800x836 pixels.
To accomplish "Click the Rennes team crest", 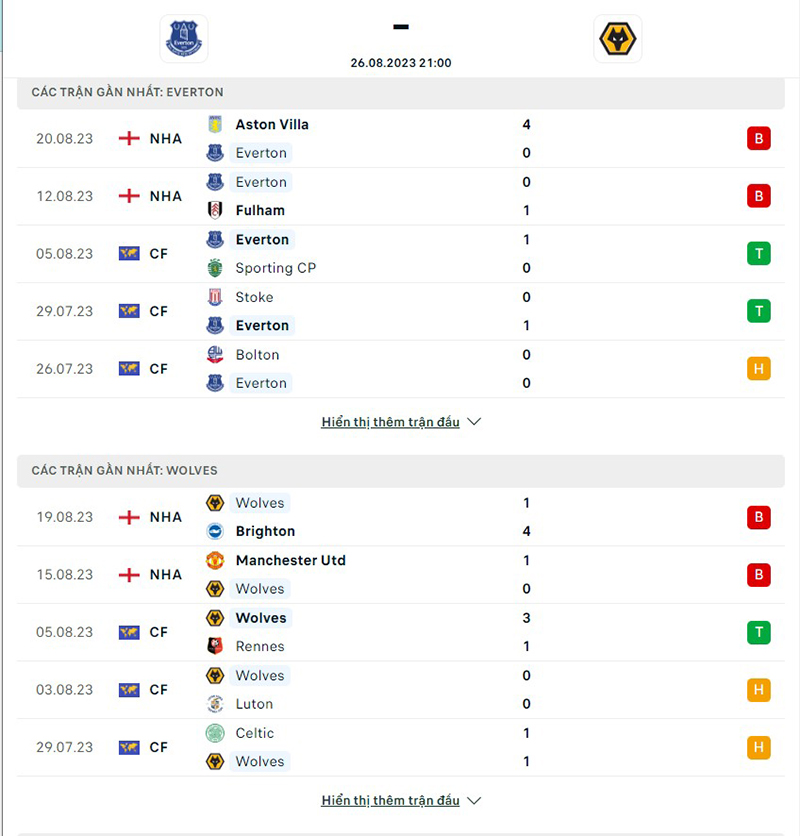I will [x=217, y=646].
